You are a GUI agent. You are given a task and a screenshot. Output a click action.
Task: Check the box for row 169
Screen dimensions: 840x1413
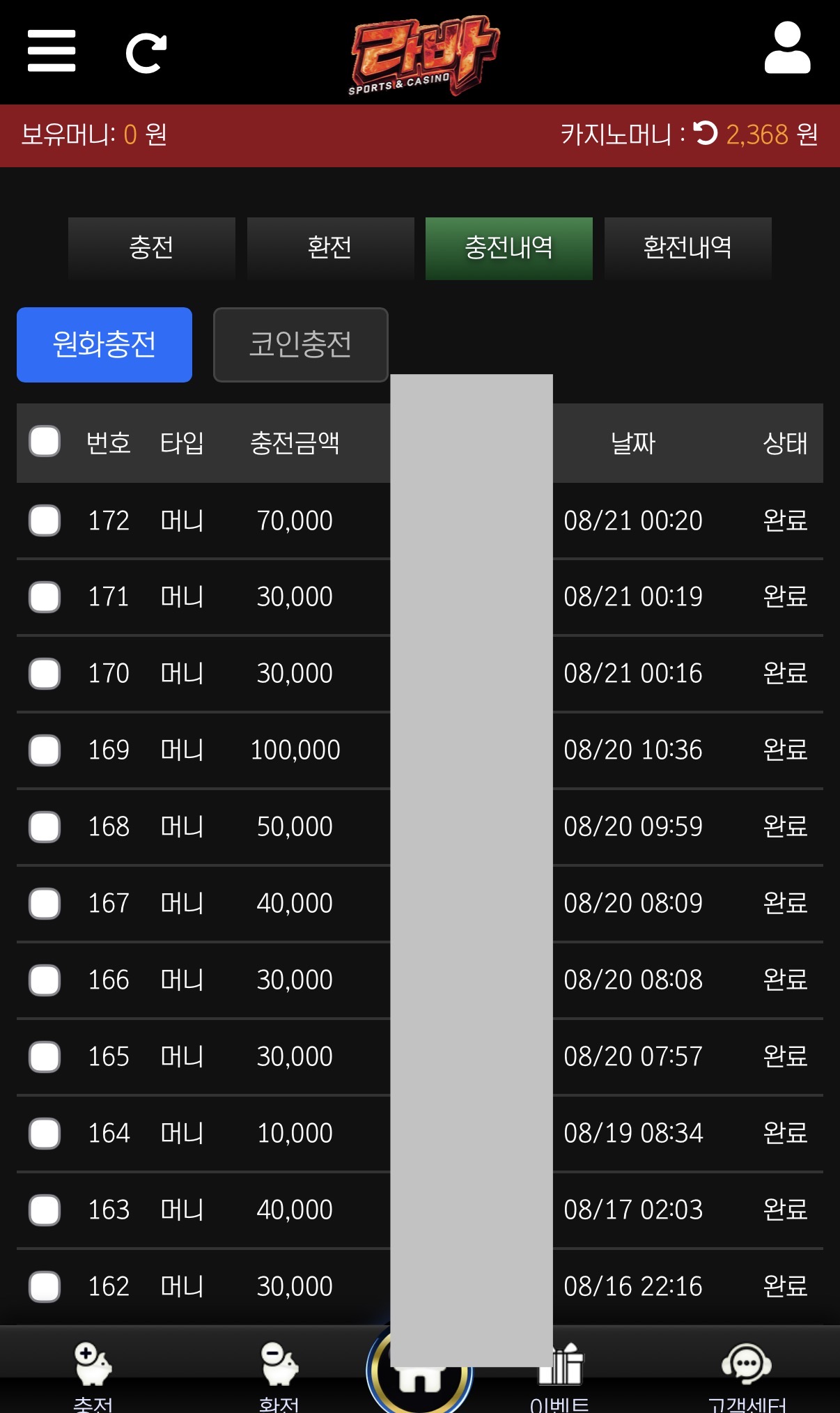[x=45, y=750]
